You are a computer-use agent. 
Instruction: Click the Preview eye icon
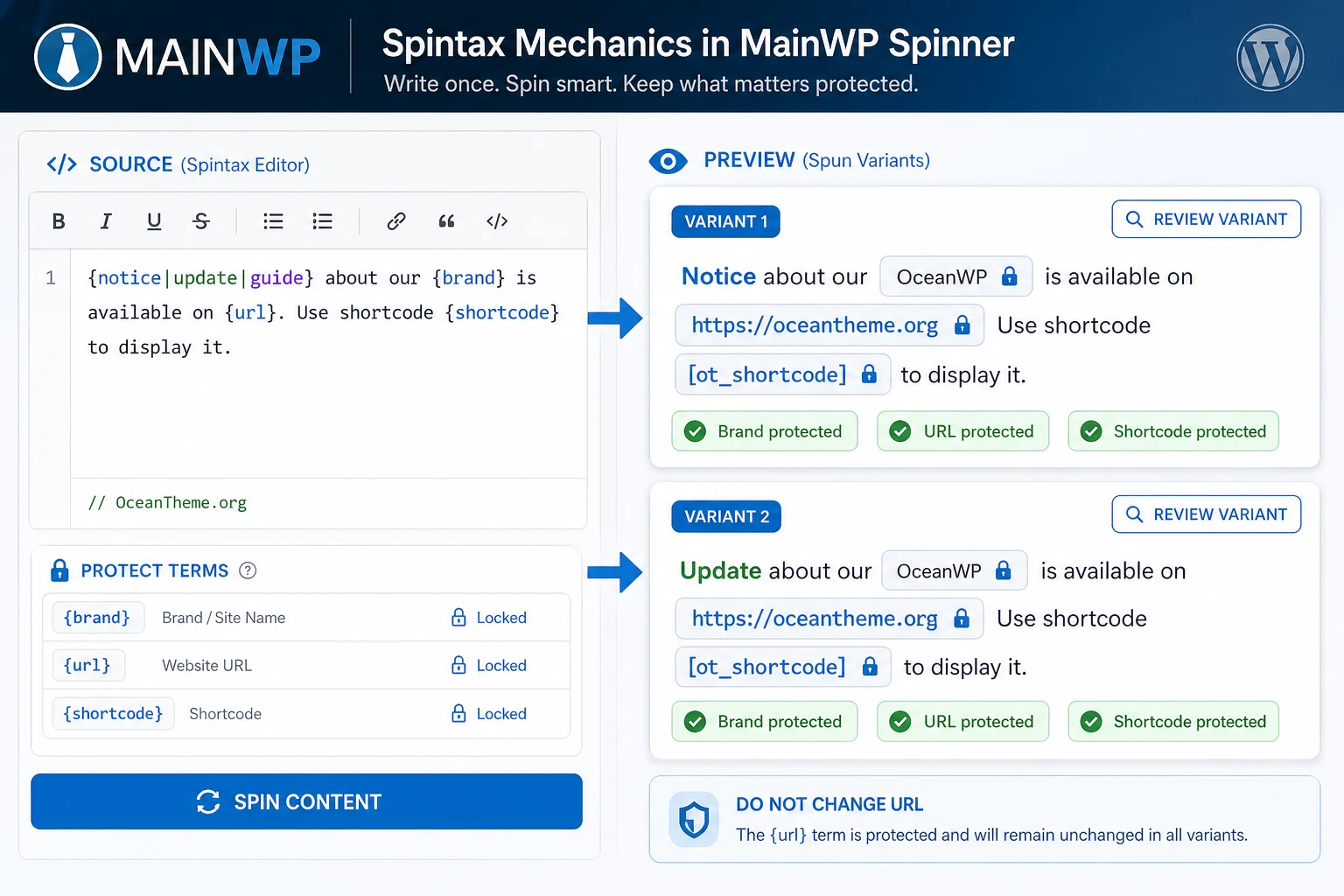click(x=668, y=161)
